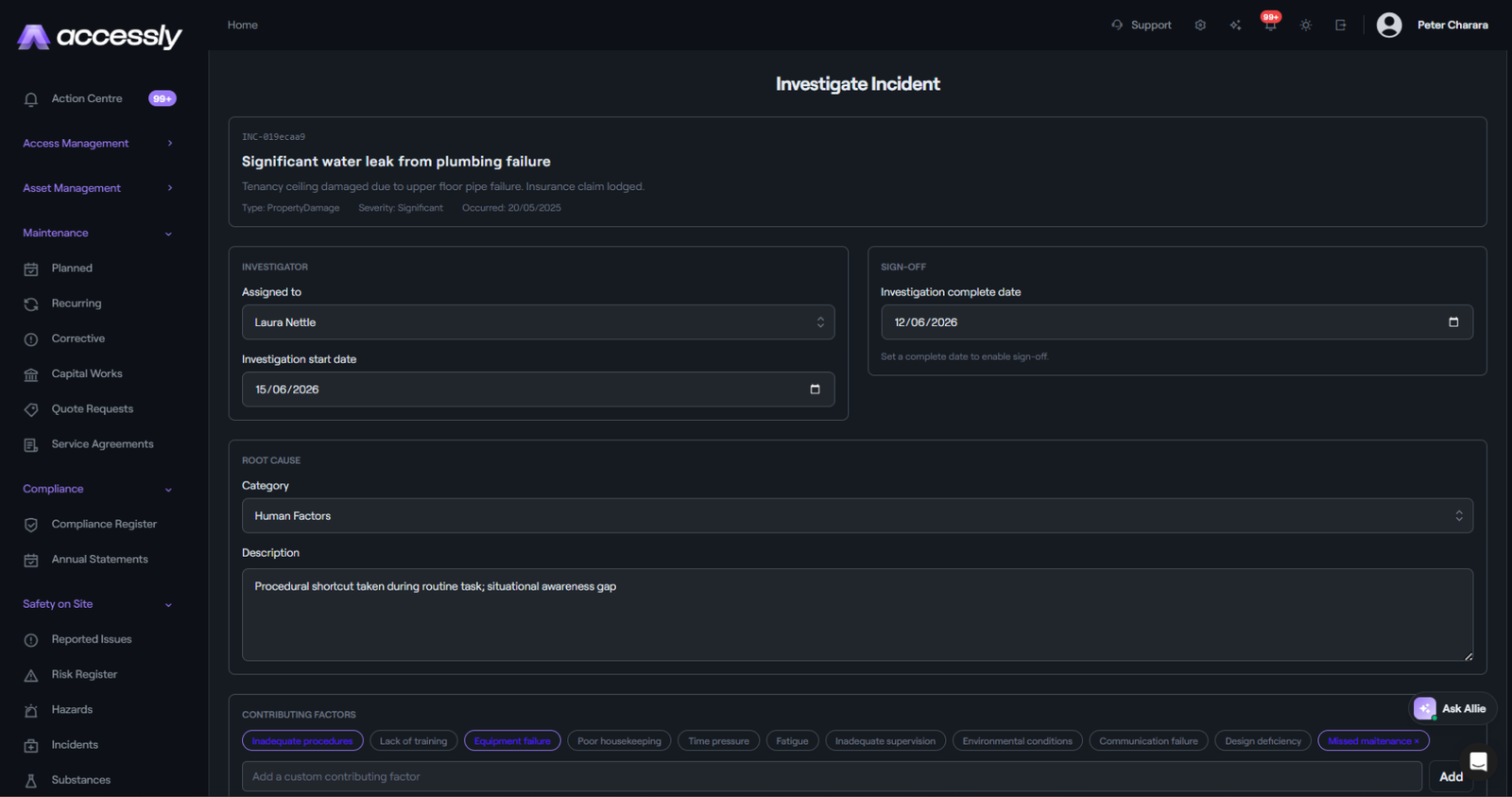This screenshot has width=1512, height=797.
Task: Open the Assigned to Laura Nettle dropdown
Action: click(x=538, y=322)
